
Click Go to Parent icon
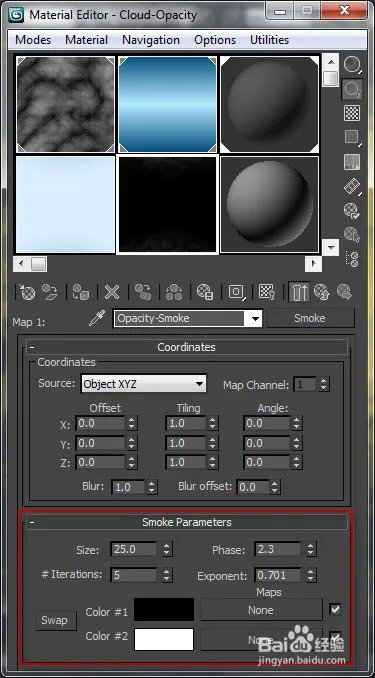pos(322,292)
